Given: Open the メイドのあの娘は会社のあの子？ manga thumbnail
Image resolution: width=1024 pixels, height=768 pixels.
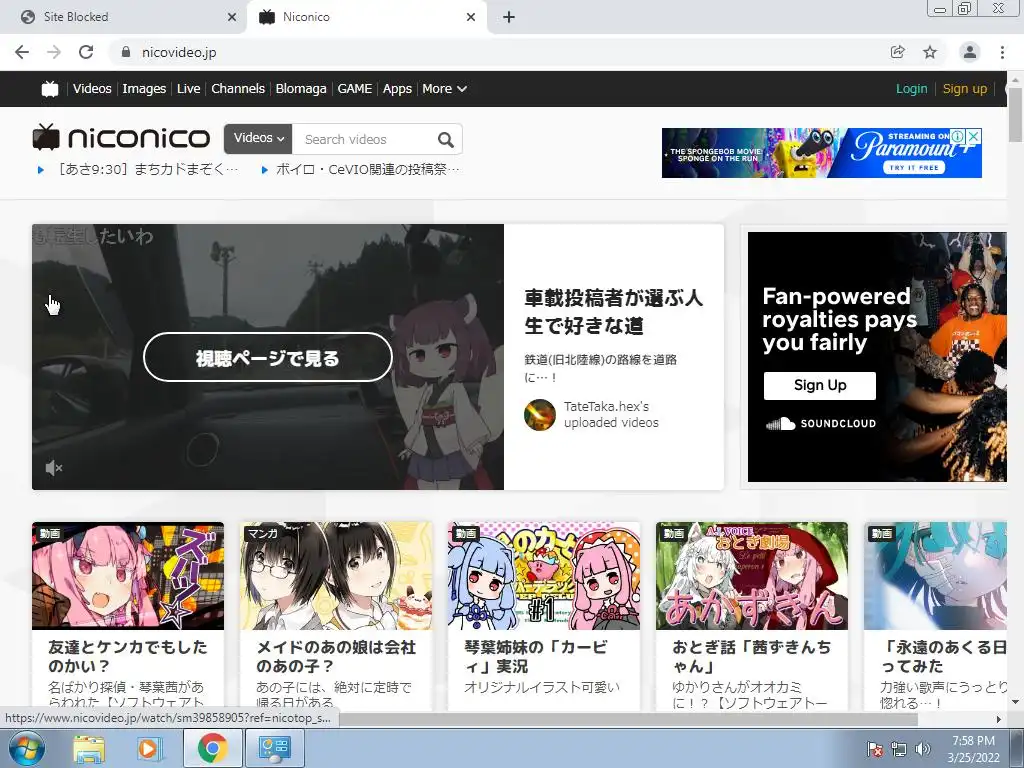Looking at the screenshot, I should coord(336,576).
